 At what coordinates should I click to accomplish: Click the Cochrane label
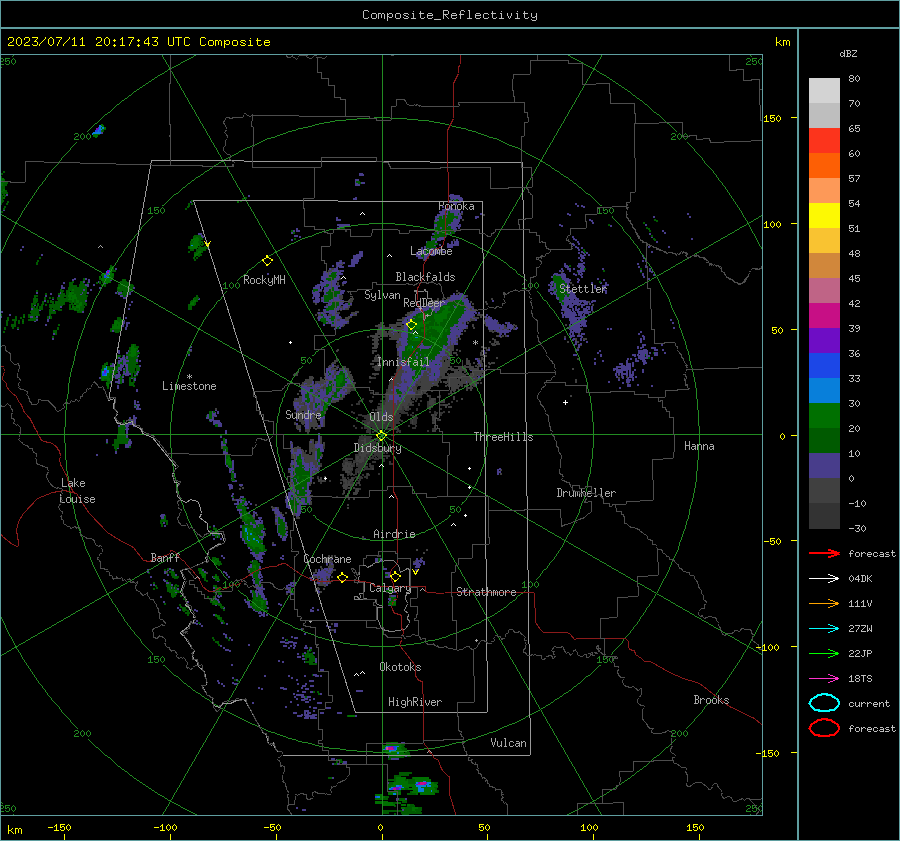[x=327, y=559]
